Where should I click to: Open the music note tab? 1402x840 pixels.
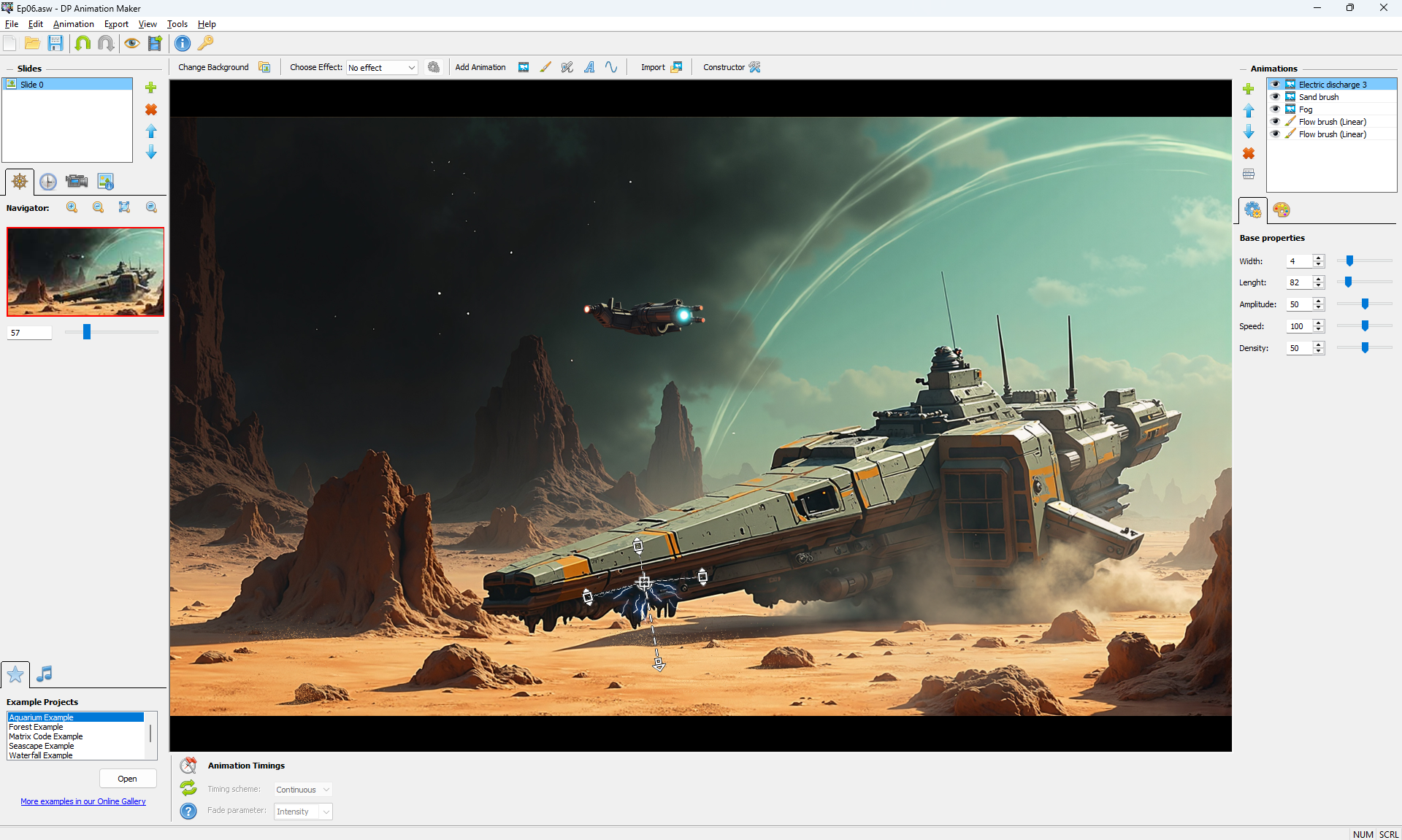[x=45, y=674]
